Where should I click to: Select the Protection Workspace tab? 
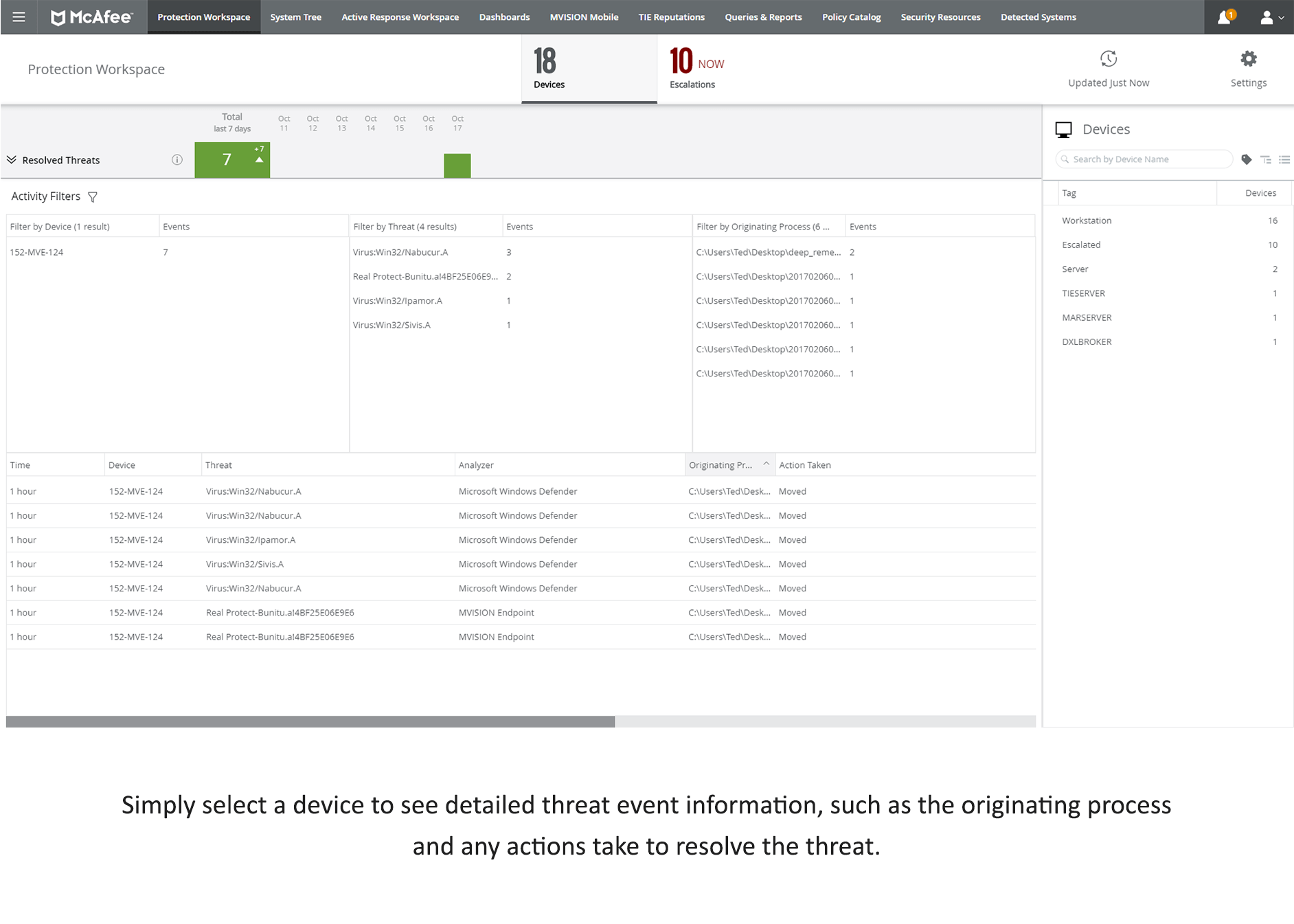pos(204,17)
